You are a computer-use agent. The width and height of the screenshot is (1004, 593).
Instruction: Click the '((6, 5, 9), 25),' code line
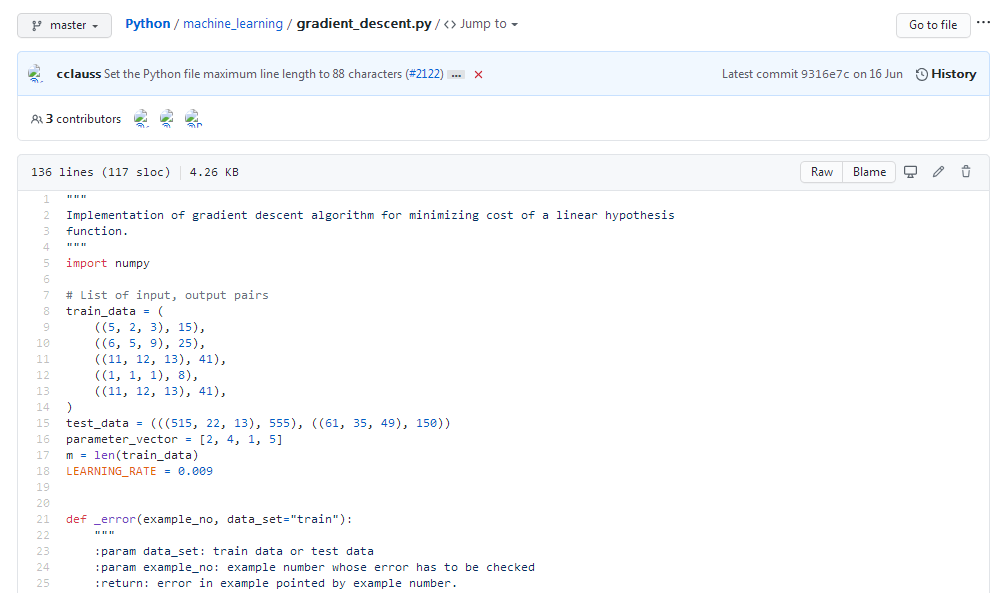click(150, 343)
